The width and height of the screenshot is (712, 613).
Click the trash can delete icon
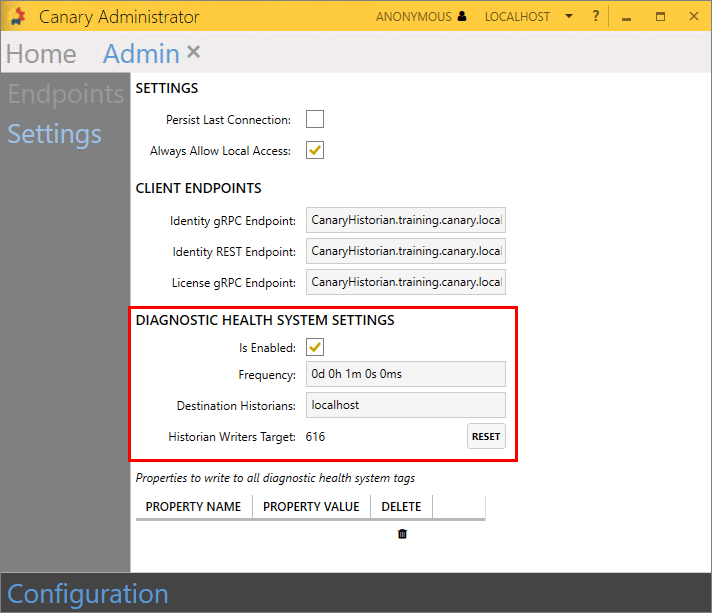(402, 534)
